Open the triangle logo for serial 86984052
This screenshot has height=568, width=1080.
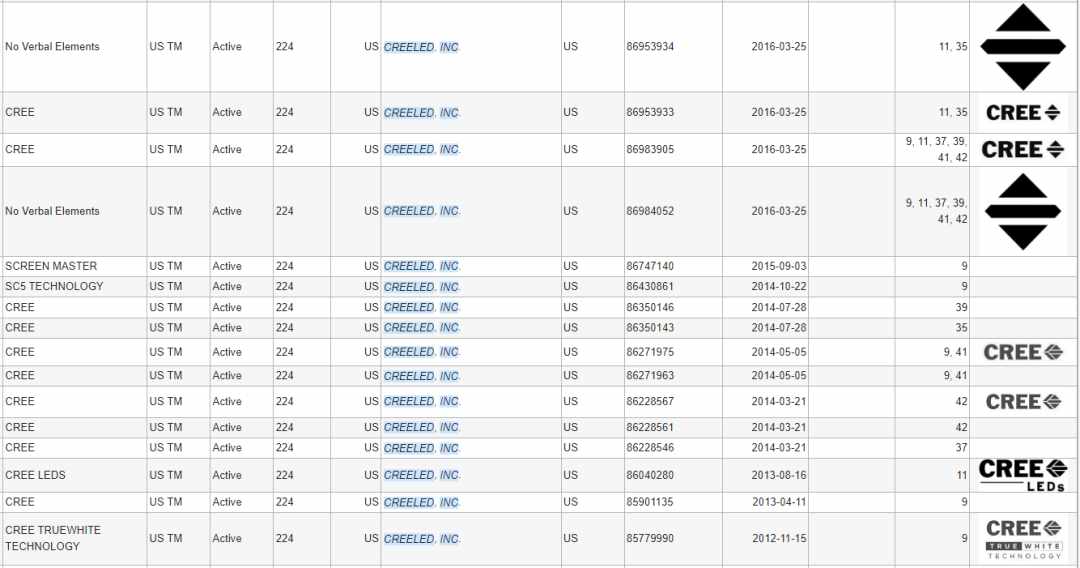tap(1023, 211)
